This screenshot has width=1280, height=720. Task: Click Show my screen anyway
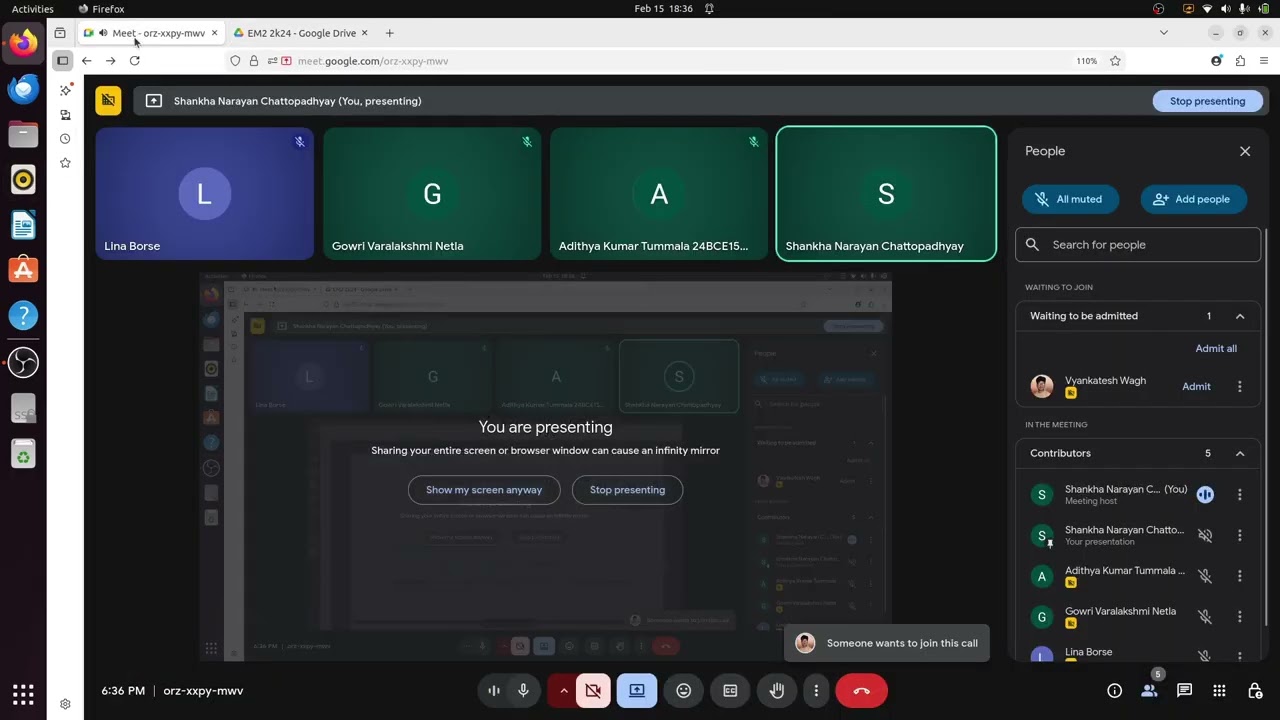[484, 490]
